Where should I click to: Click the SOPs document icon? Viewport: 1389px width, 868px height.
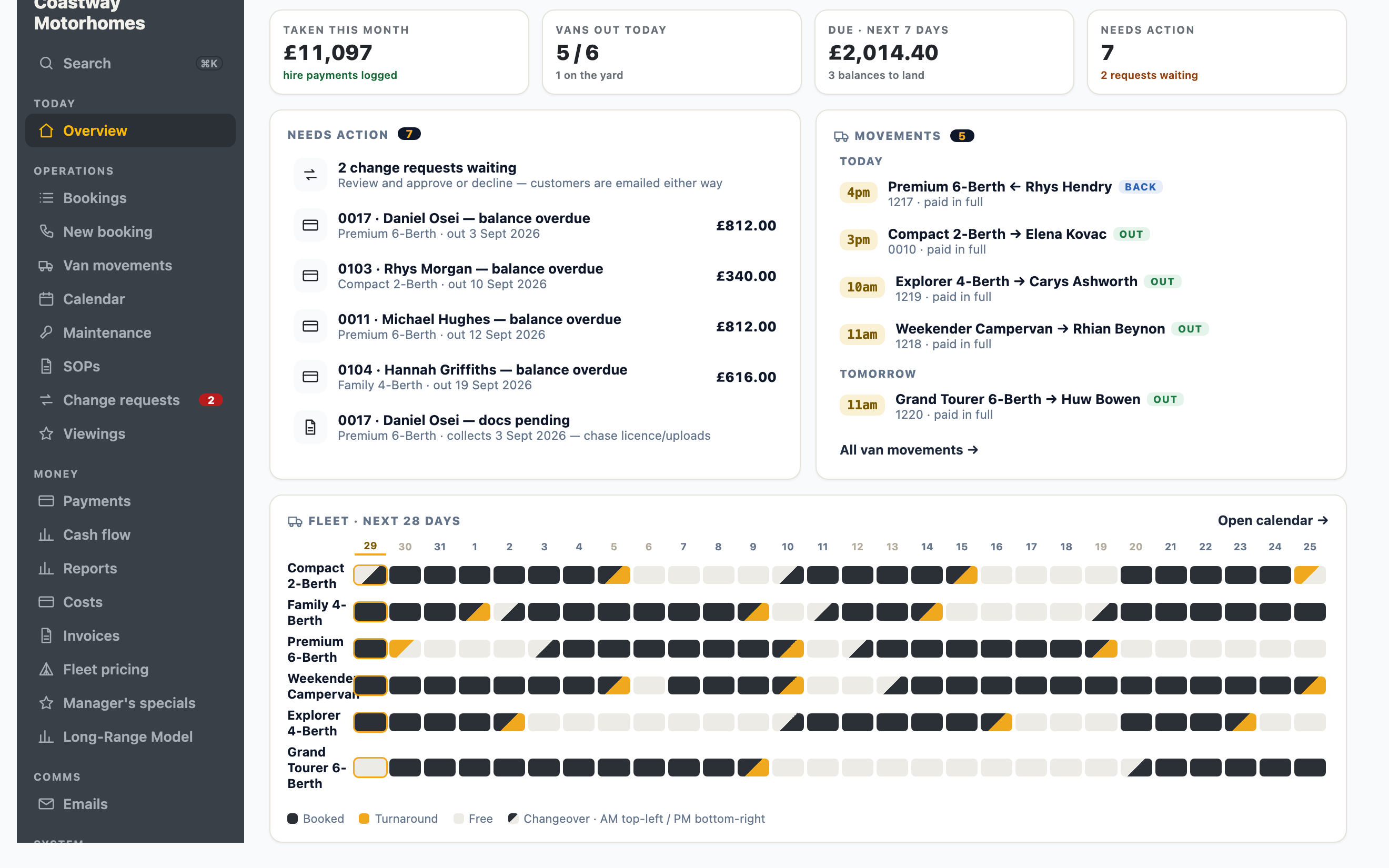[46, 366]
